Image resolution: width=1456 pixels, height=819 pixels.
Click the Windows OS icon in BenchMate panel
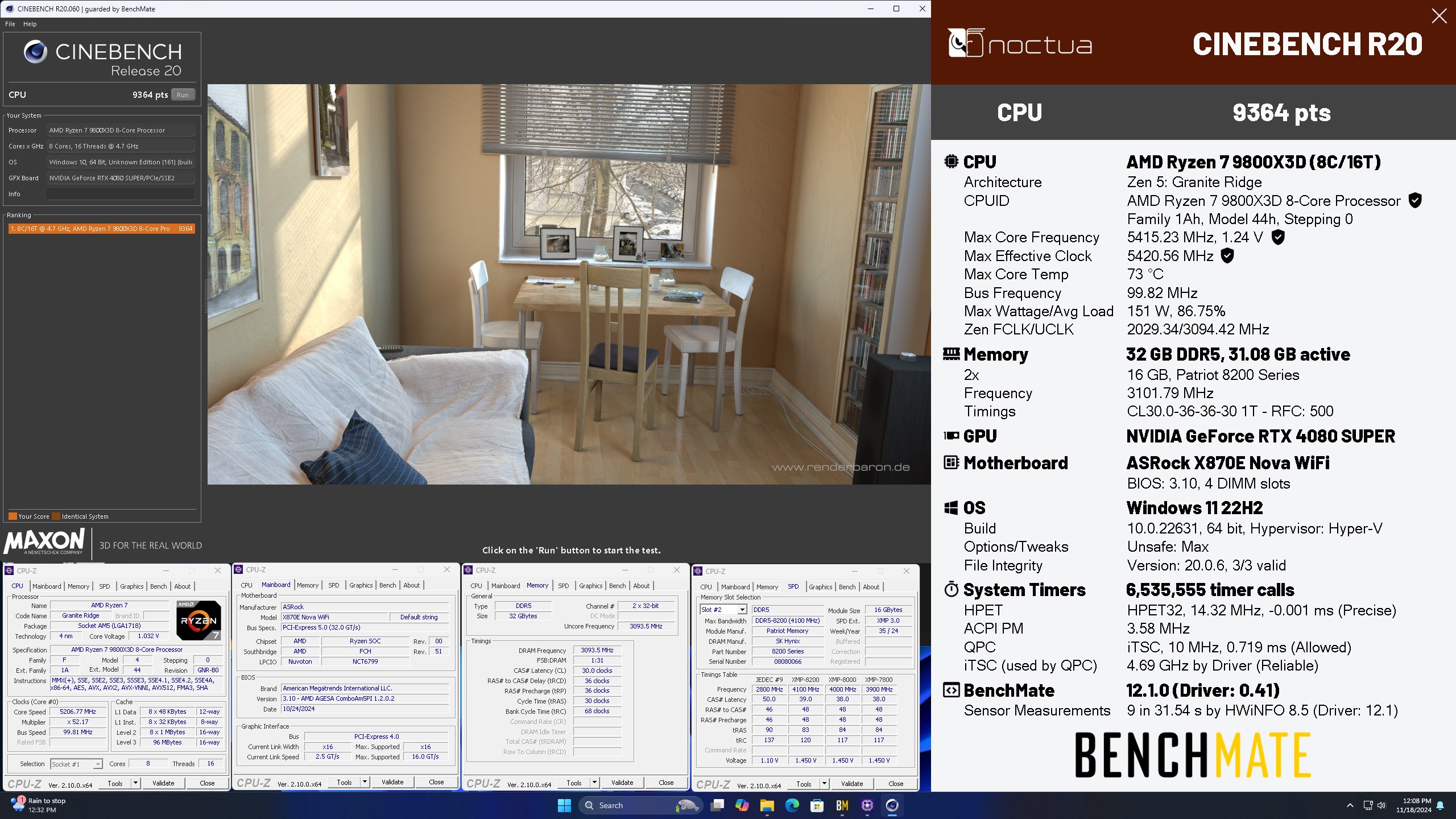[951, 508]
